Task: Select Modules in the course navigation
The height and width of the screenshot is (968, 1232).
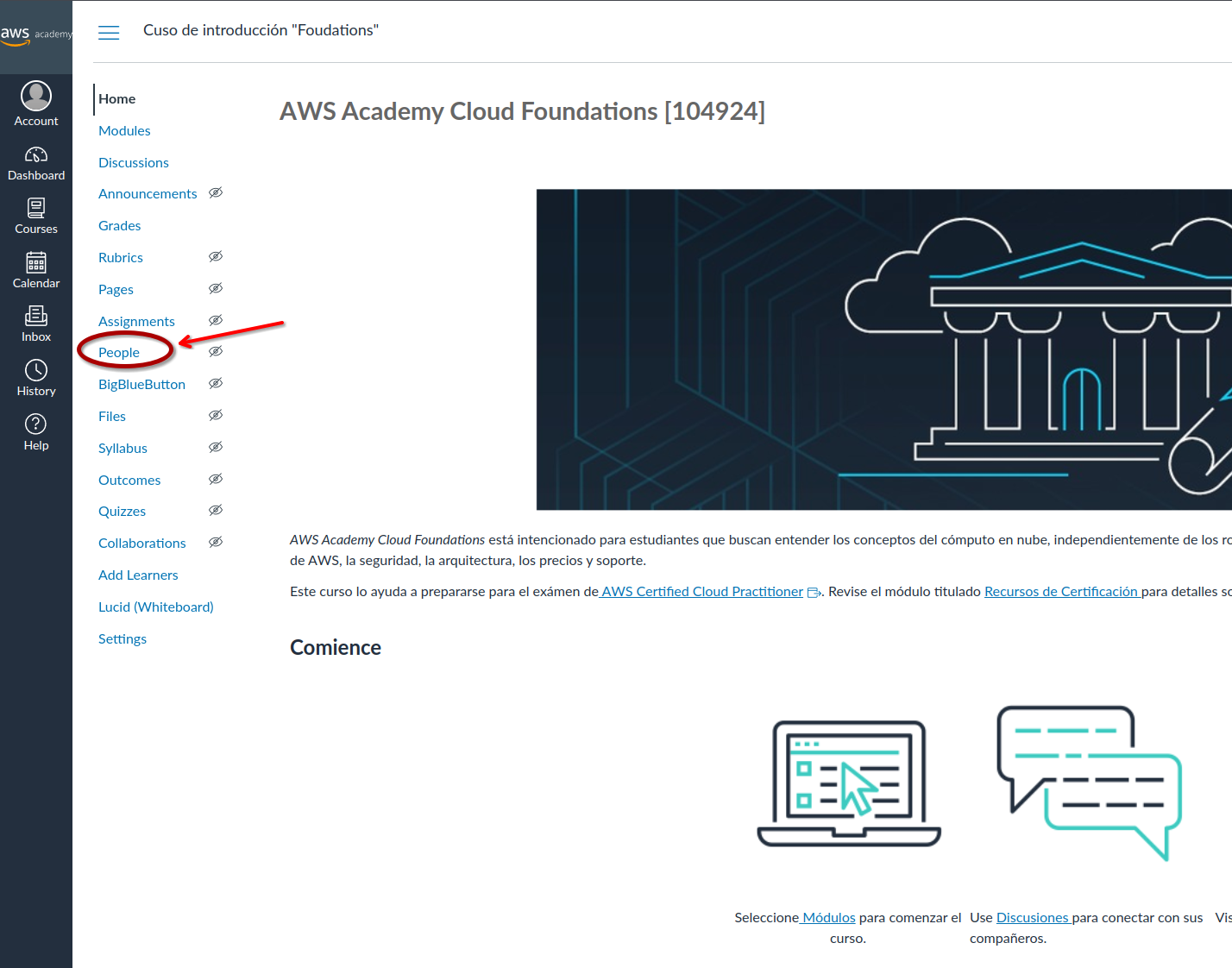Action: 124,131
